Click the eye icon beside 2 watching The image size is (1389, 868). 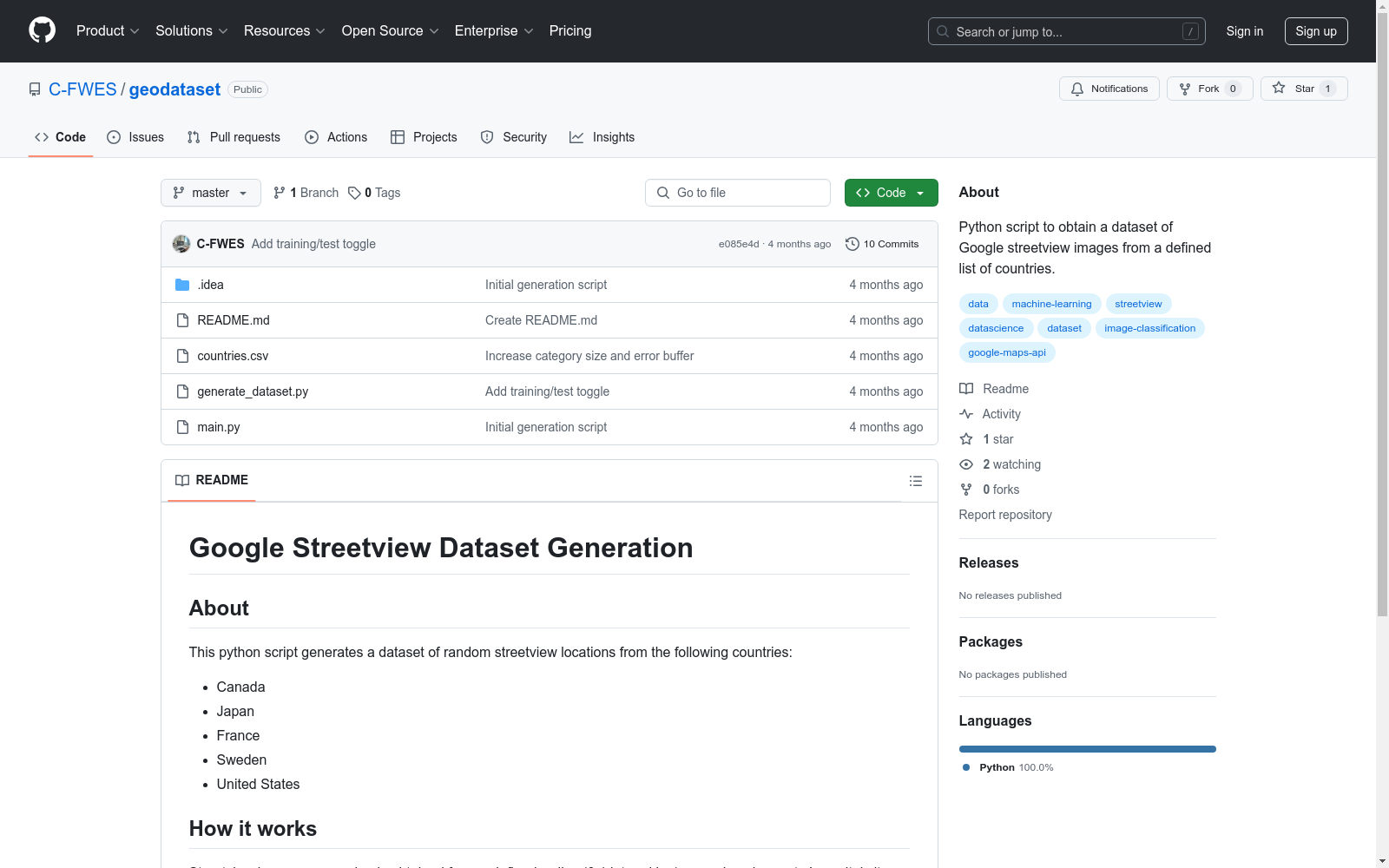[x=966, y=464]
